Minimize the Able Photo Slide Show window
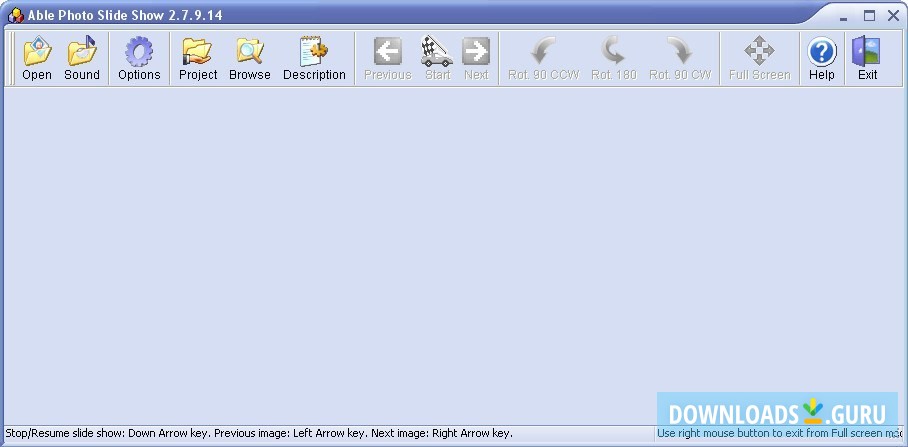 pyautogui.click(x=843, y=17)
